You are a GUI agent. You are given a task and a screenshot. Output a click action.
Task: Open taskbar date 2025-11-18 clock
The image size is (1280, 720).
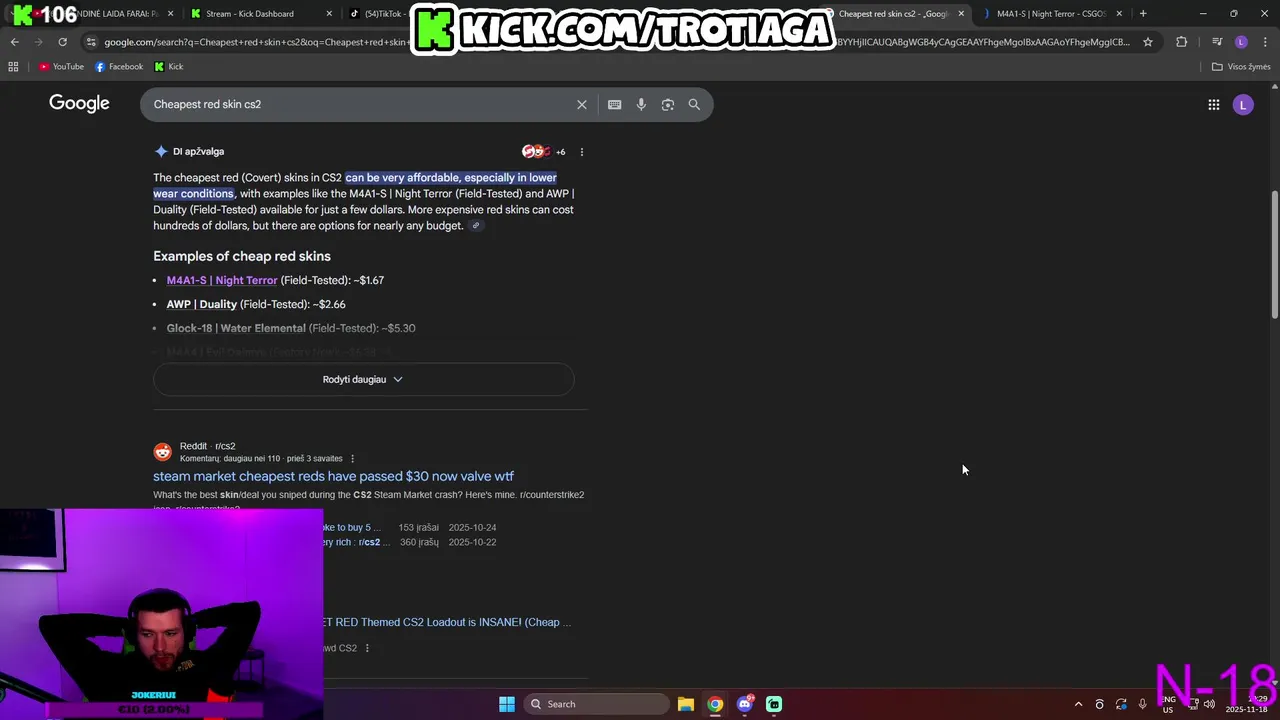[1247, 704]
